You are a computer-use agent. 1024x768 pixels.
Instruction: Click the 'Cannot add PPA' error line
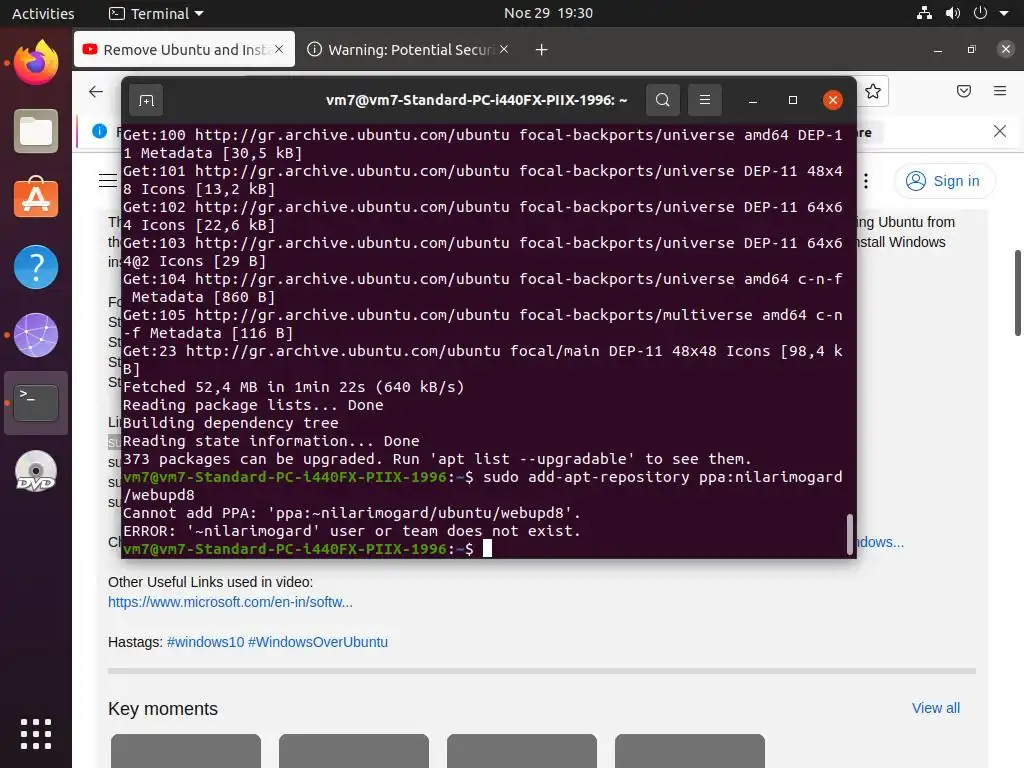pos(351,513)
